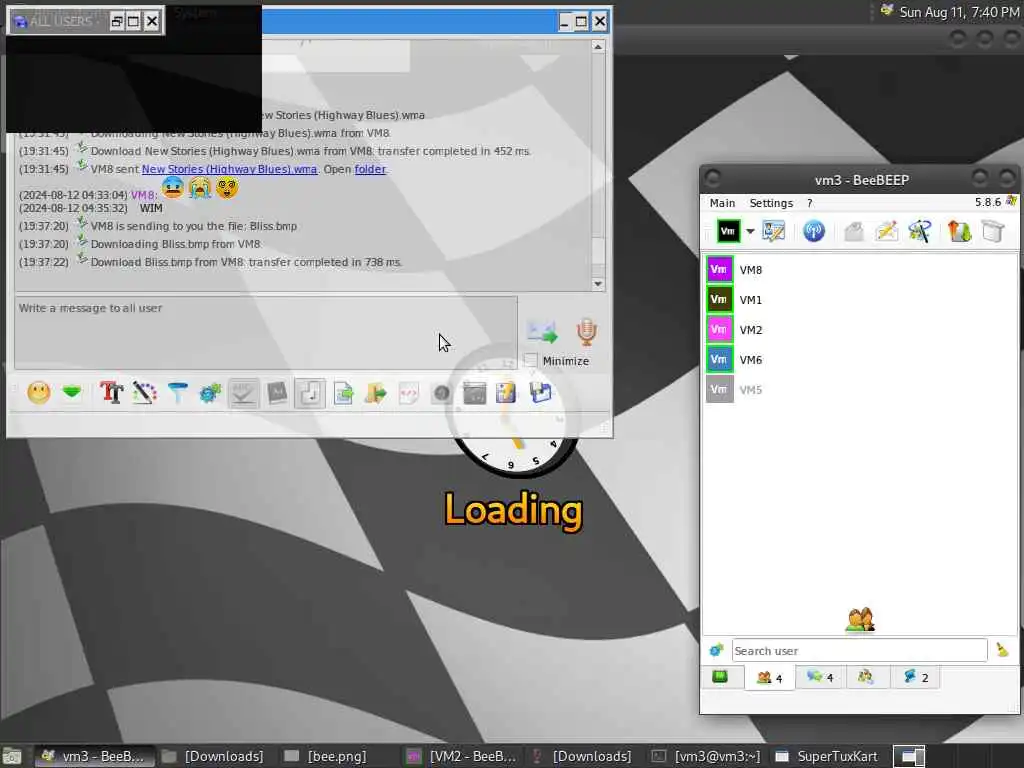Click the 'Download Bliss.bmp from VM8' log line
This screenshot has width=1024, height=768.
(246, 262)
